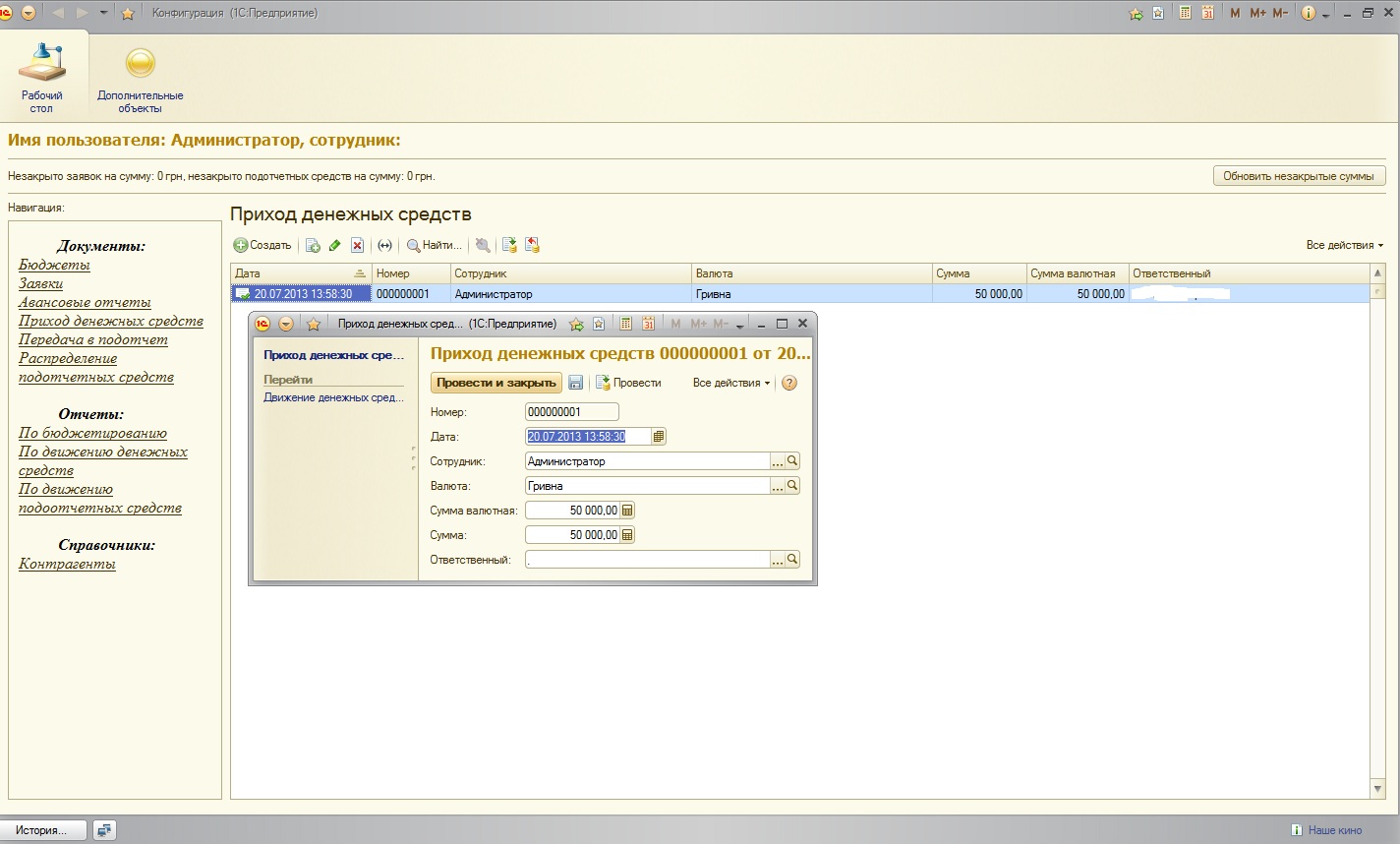Set date interval (↔) icon
Image resolution: width=1400 pixels, height=844 pixels.
point(384,245)
